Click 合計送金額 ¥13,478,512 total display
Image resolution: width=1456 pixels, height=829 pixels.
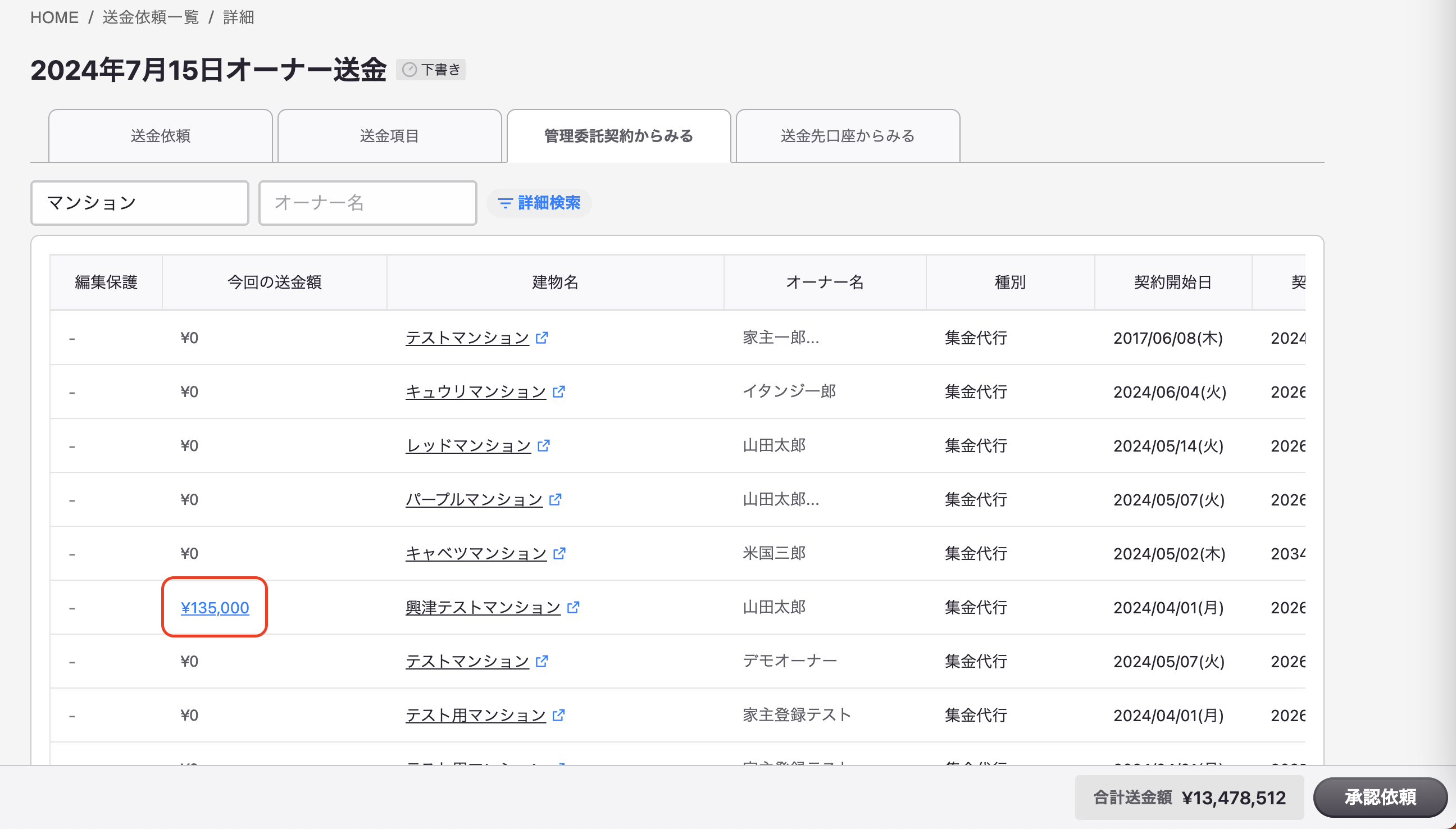pyautogui.click(x=1190, y=798)
